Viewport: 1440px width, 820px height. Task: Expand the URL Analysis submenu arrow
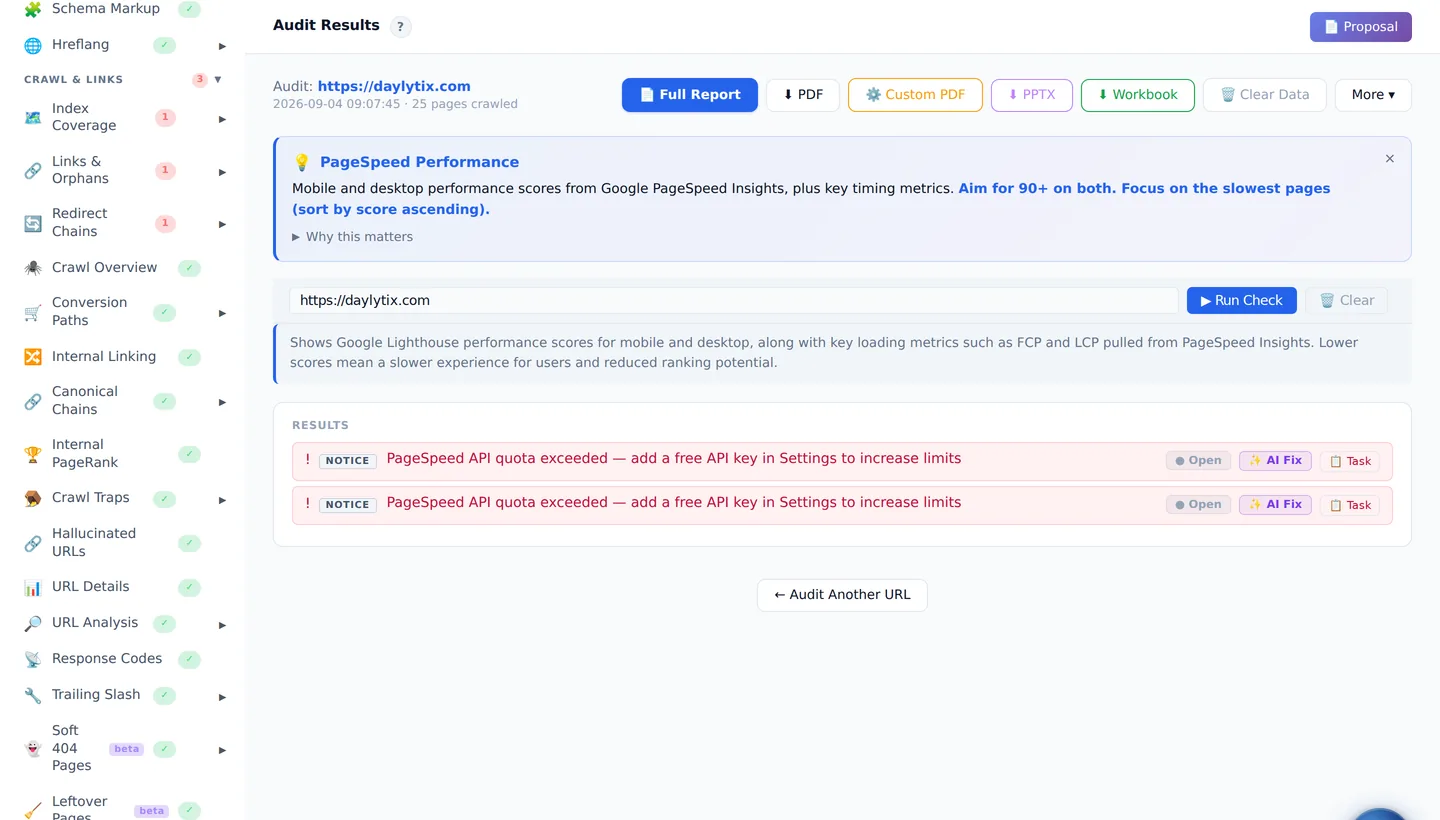222,624
